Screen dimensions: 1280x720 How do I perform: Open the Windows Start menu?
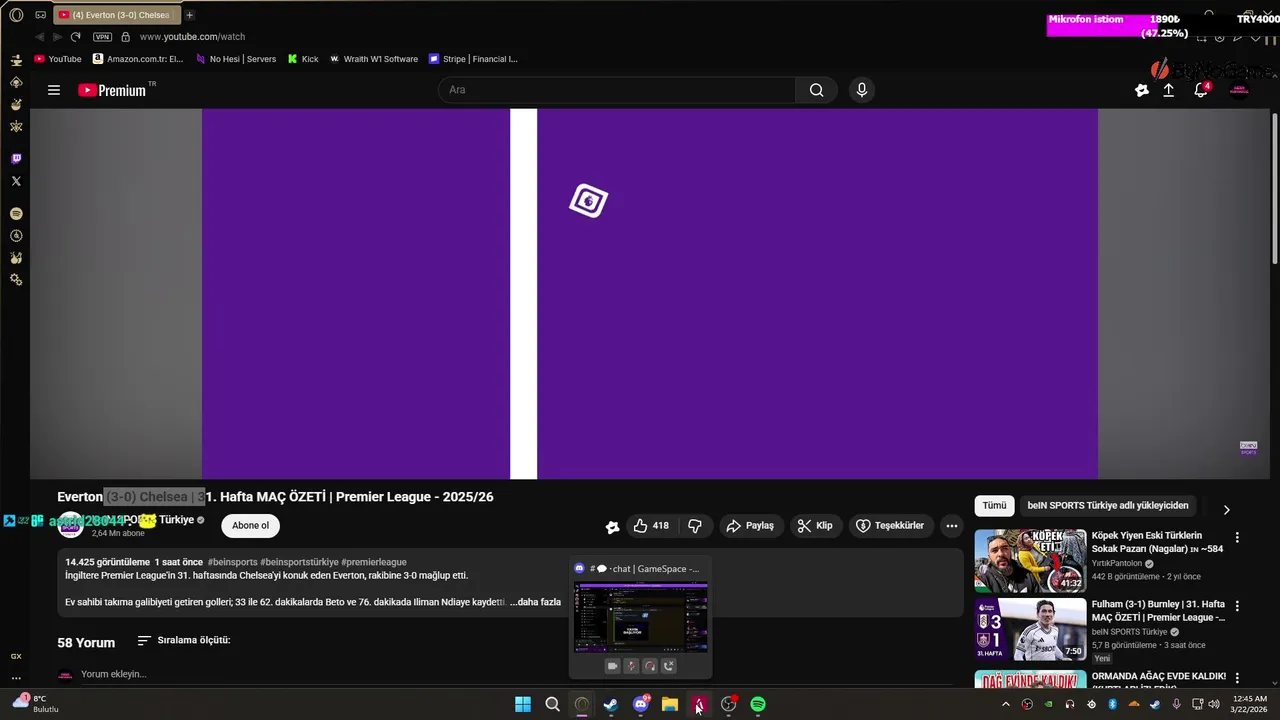523,705
